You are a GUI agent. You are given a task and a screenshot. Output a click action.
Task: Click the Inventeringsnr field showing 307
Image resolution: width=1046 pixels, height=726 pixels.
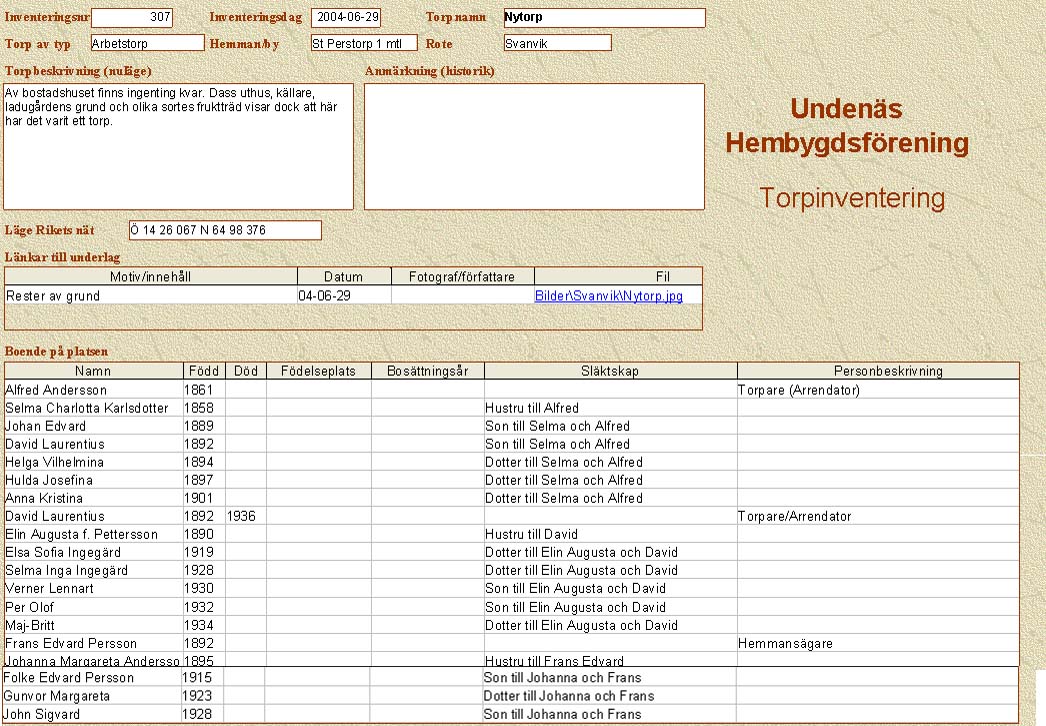(x=132, y=18)
